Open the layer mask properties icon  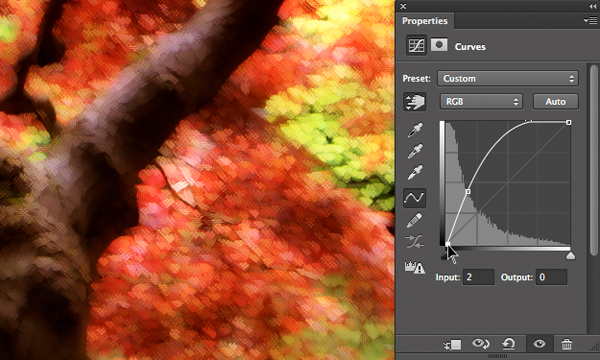(x=439, y=45)
